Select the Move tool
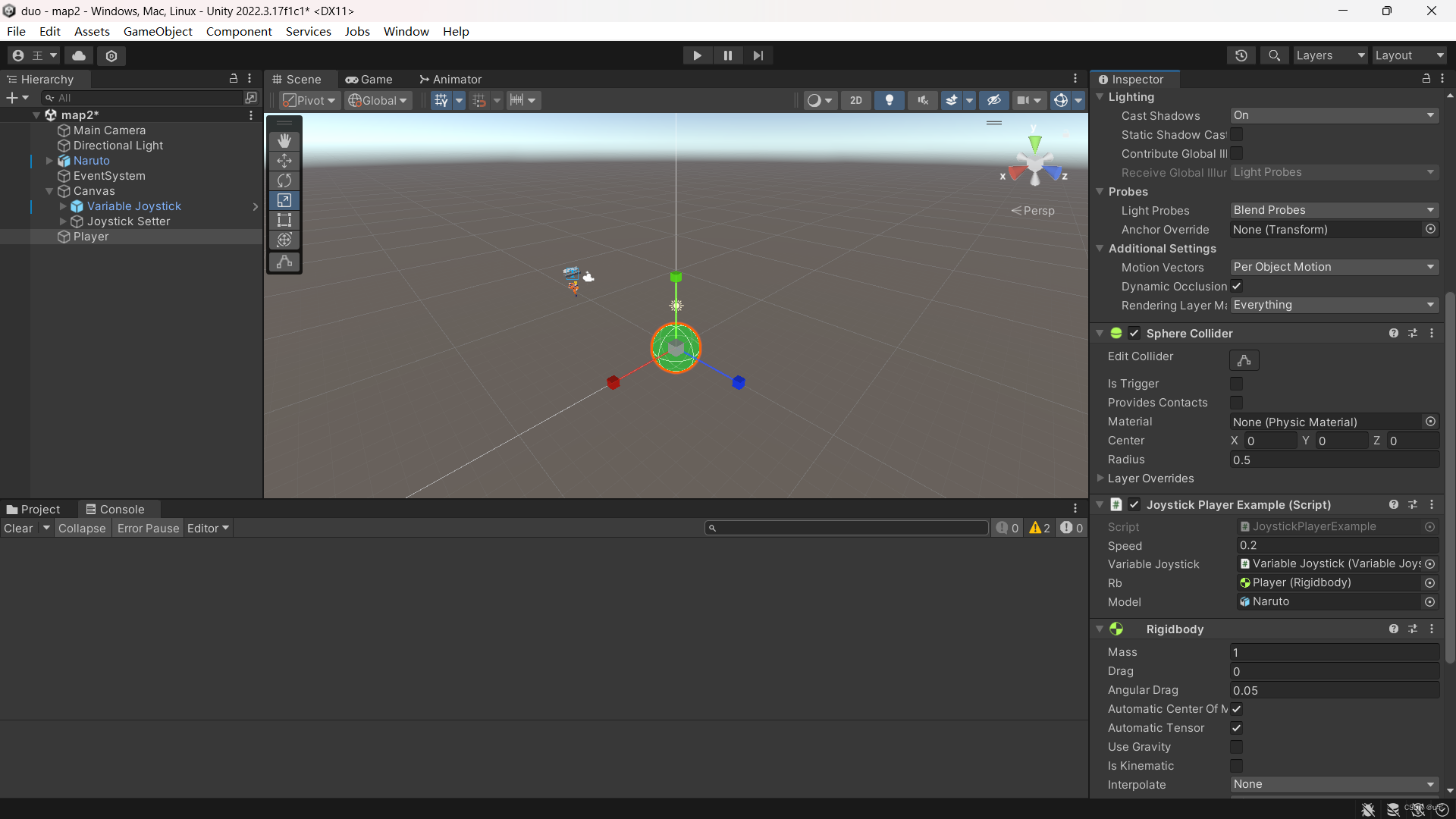Screen dimensions: 1456x819 tap(284, 160)
